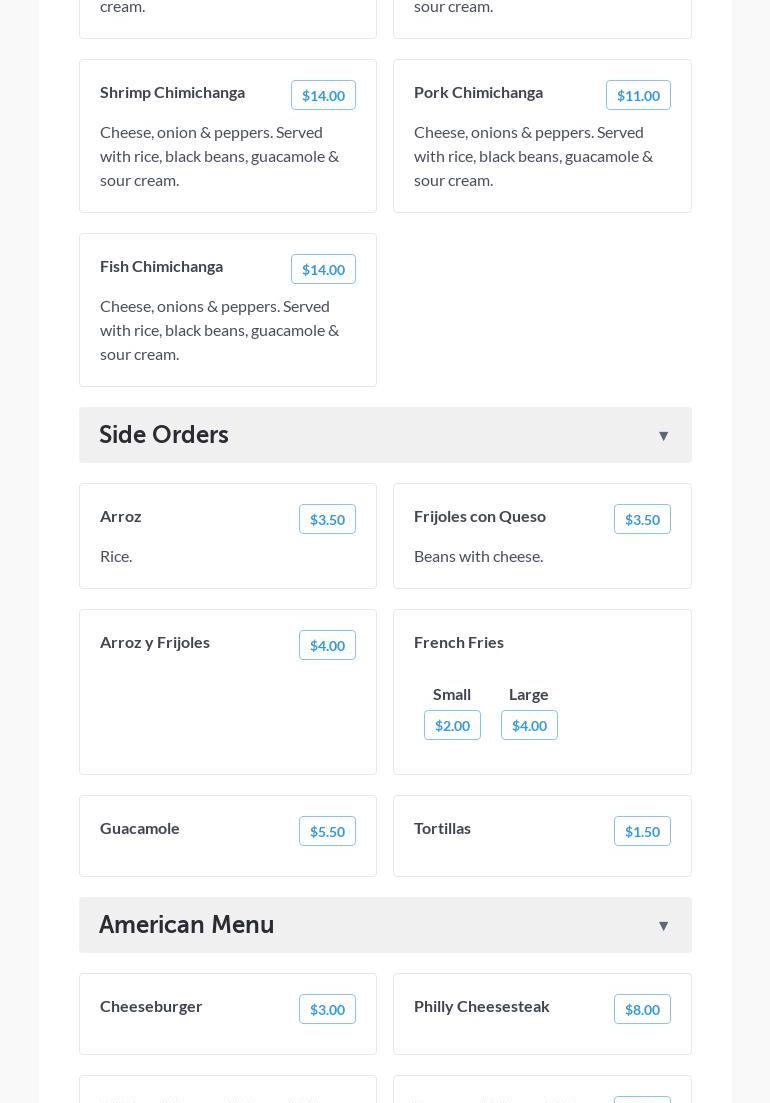Click the Tortillas $1.50 price button

(642, 832)
